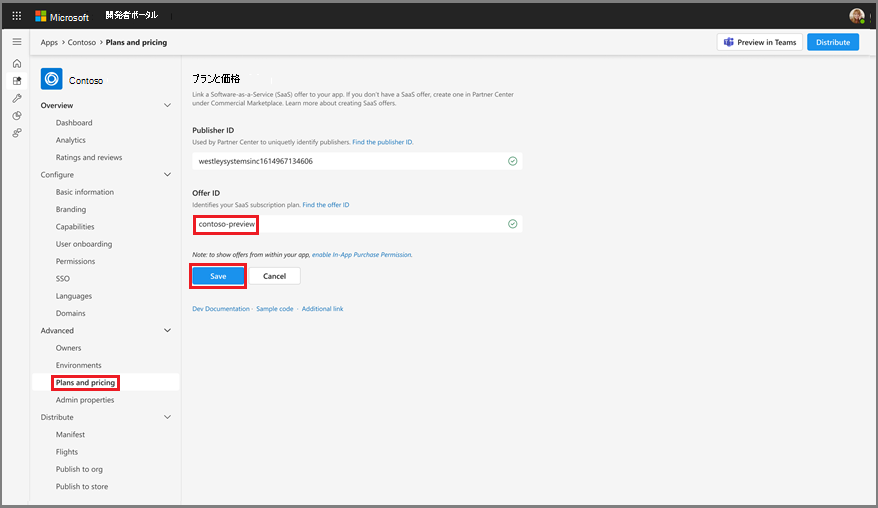The width and height of the screenshot is (878, 508).
Task: Open Permissions page
Action: click(x=75, y=262)
